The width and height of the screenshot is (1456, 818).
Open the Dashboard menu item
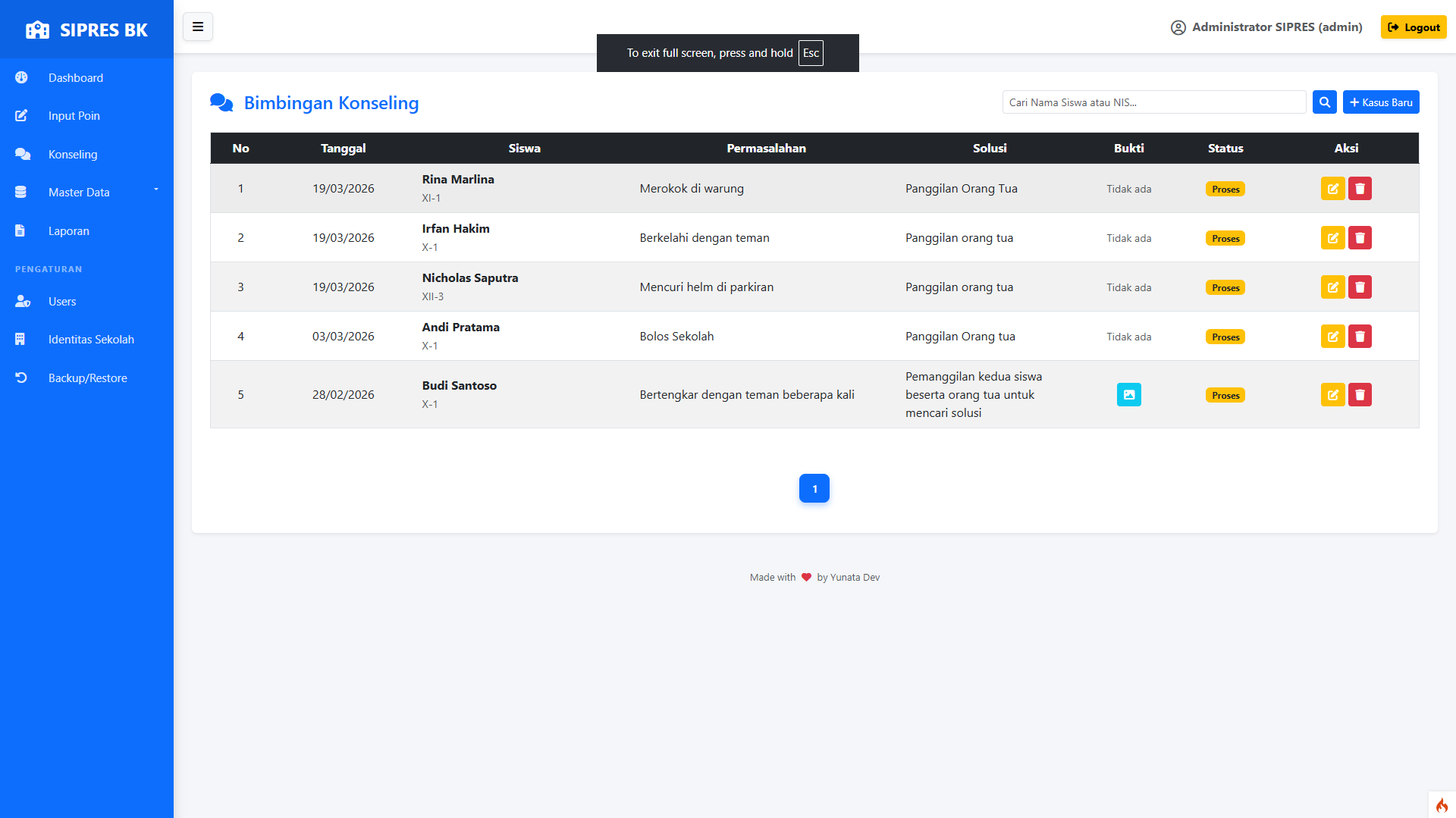tap(76, 78)
